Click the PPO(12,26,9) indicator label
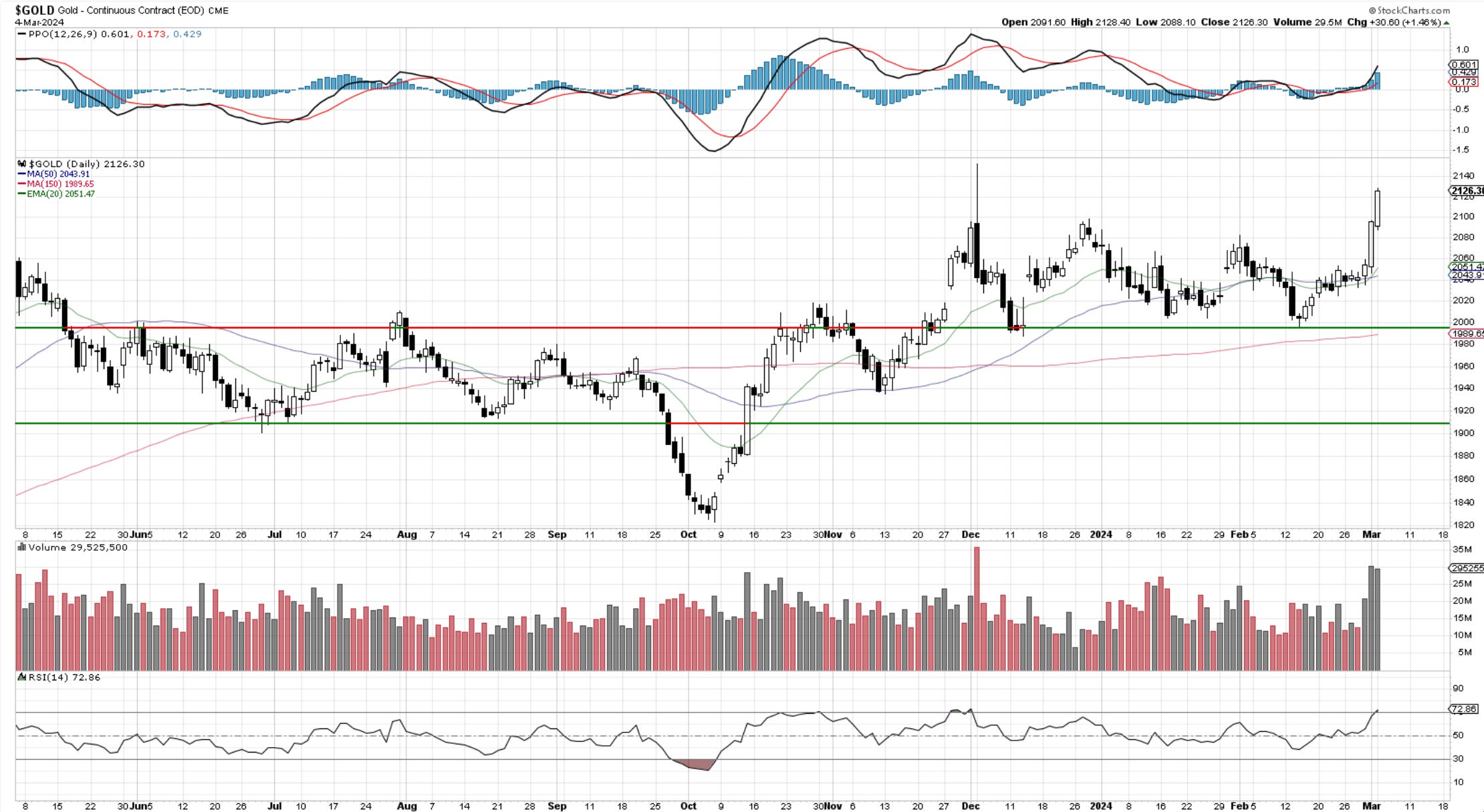Viewport: 1484px width, 812px height. click(x=62, y=34)
